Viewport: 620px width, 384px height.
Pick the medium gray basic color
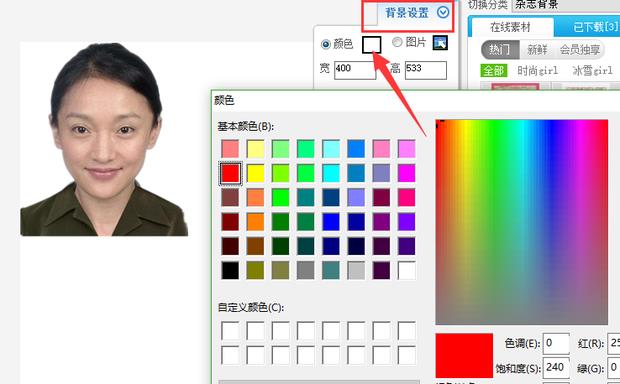point(305,271)
